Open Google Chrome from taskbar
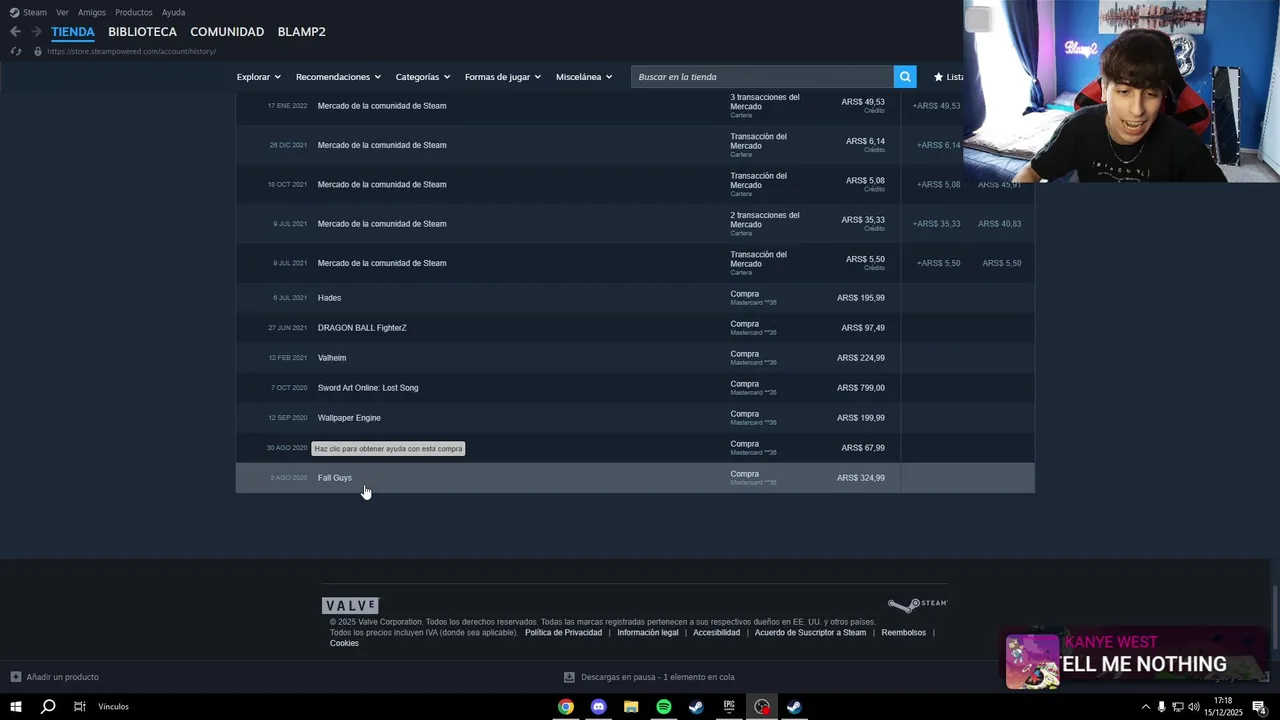 (566, 707)
